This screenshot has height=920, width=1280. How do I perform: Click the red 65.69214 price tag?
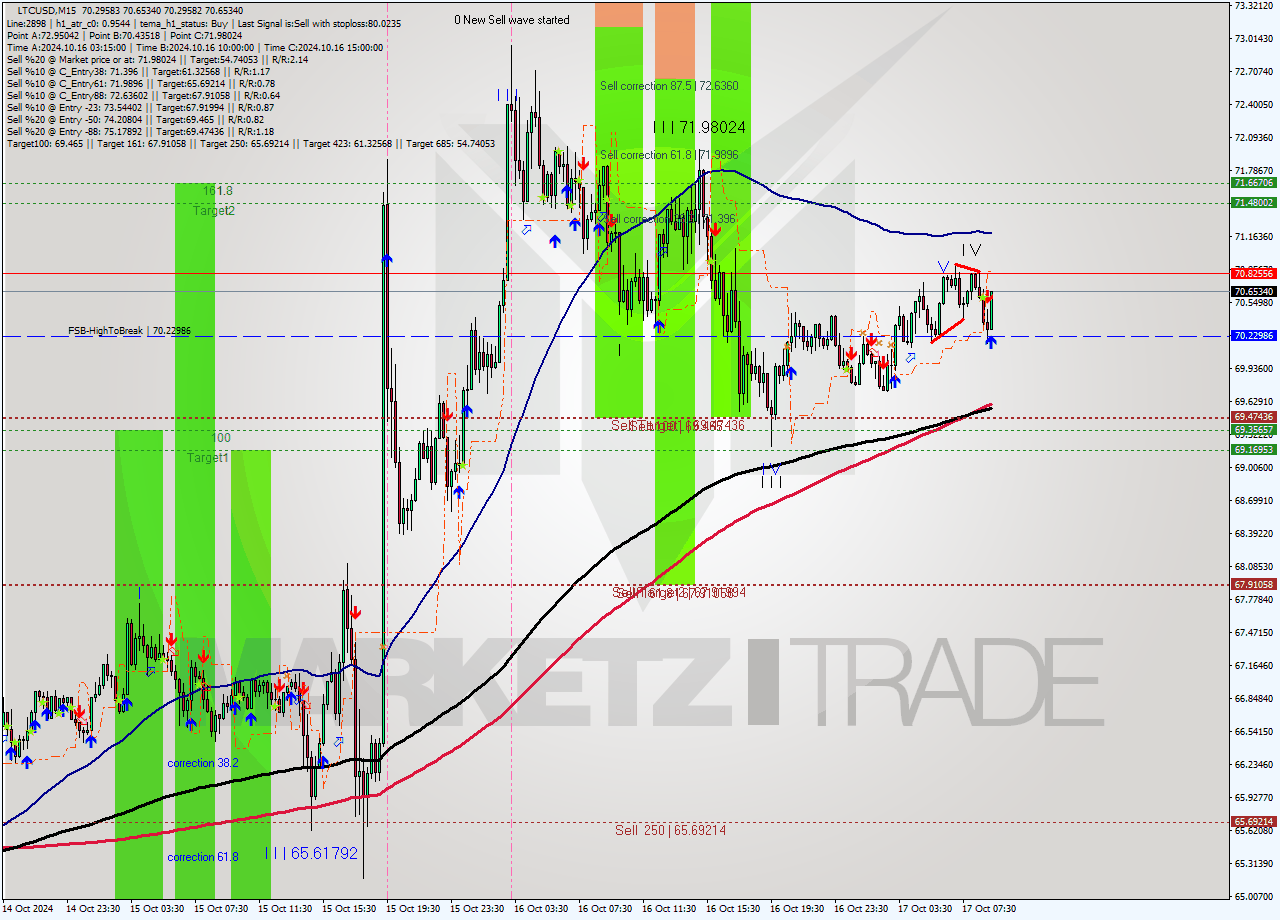[x=1253, y=822]
